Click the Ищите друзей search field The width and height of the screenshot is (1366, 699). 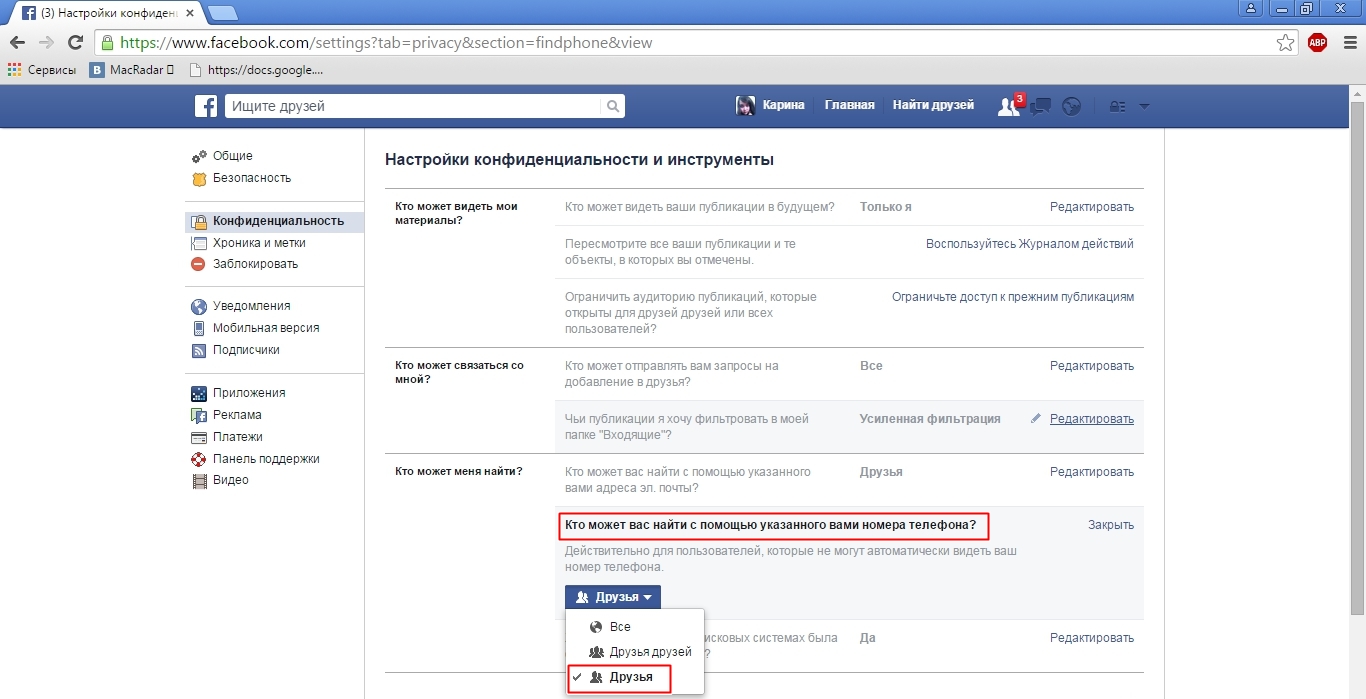click(413, 106)
